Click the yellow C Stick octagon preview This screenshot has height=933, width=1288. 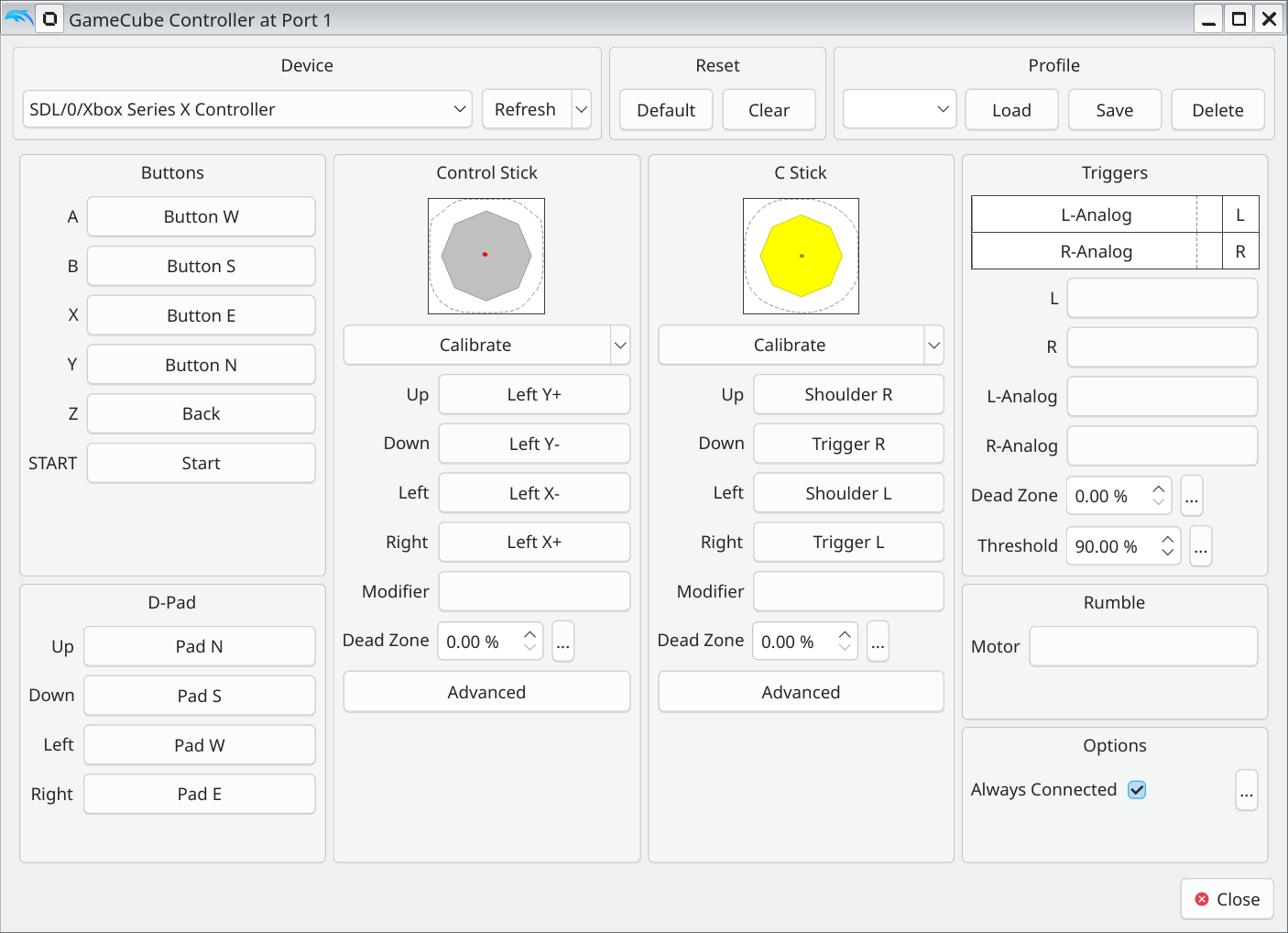pyautogui.click(x=802, y=256)
